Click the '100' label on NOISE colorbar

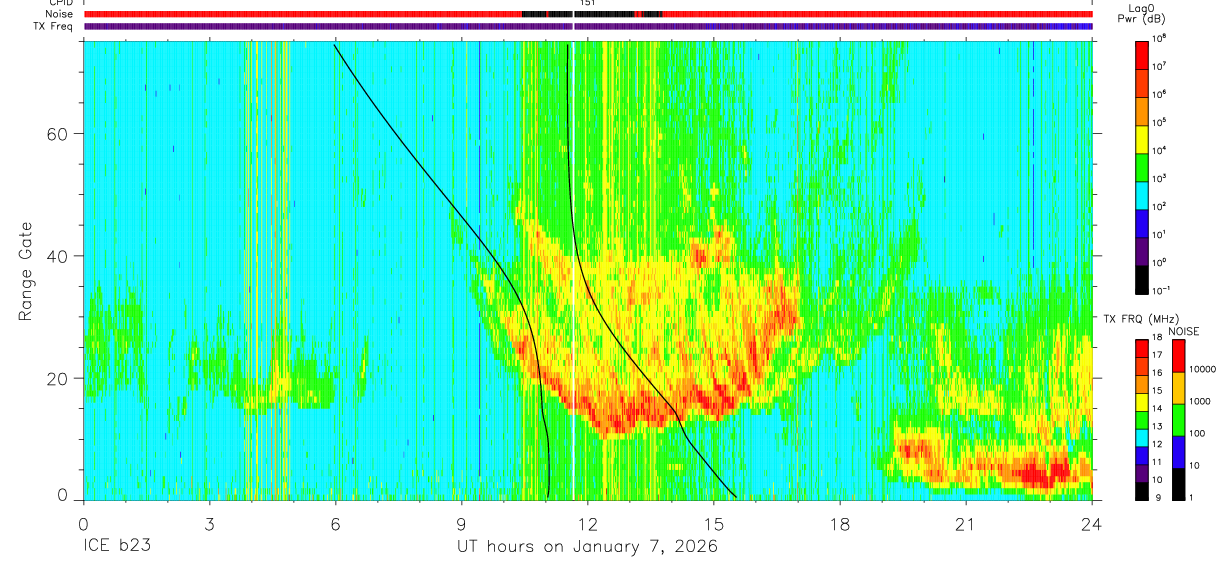[x=1196, y=434]
